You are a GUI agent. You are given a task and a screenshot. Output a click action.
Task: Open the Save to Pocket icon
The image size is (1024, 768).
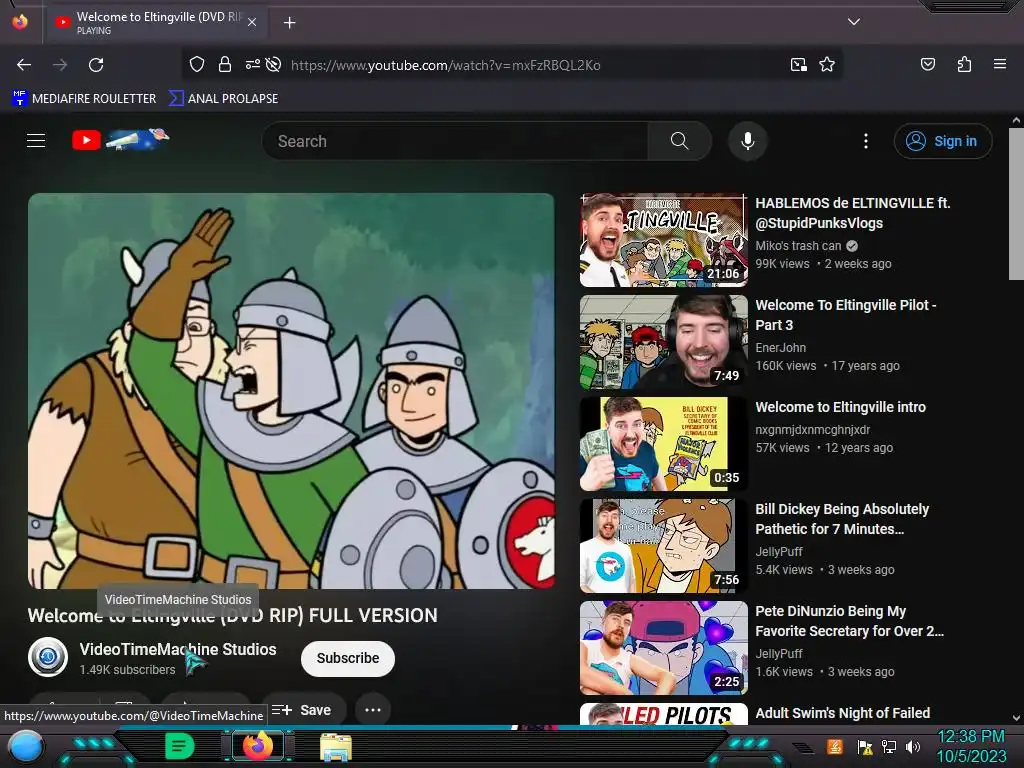tap(927, 64)
